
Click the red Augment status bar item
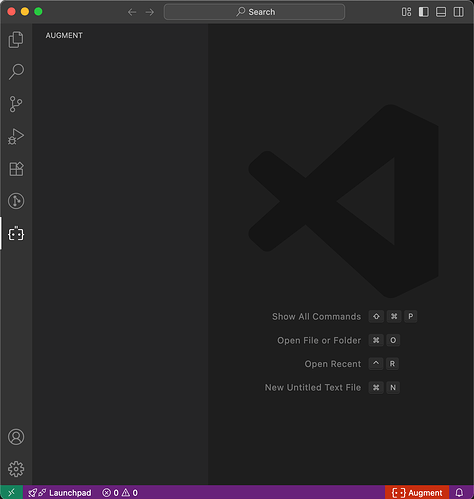click(417, 493)
